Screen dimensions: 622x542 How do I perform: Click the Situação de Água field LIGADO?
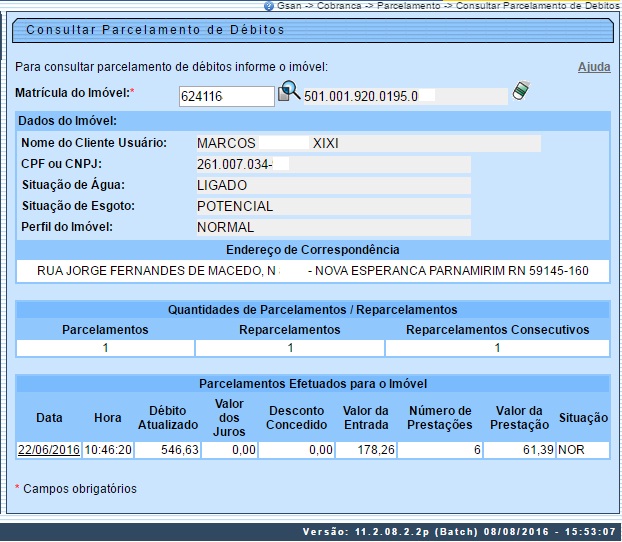tap(331, 185)
